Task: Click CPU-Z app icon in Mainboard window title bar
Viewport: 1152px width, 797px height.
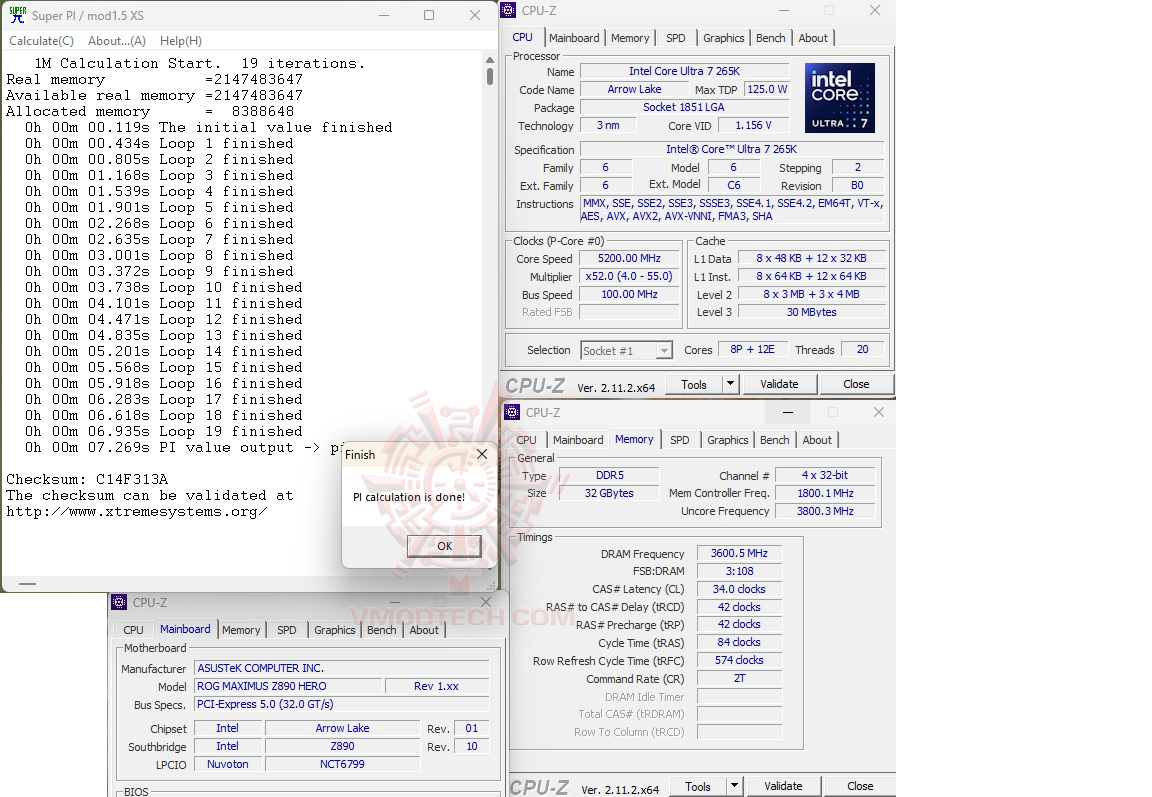Action: coord(119,602)
